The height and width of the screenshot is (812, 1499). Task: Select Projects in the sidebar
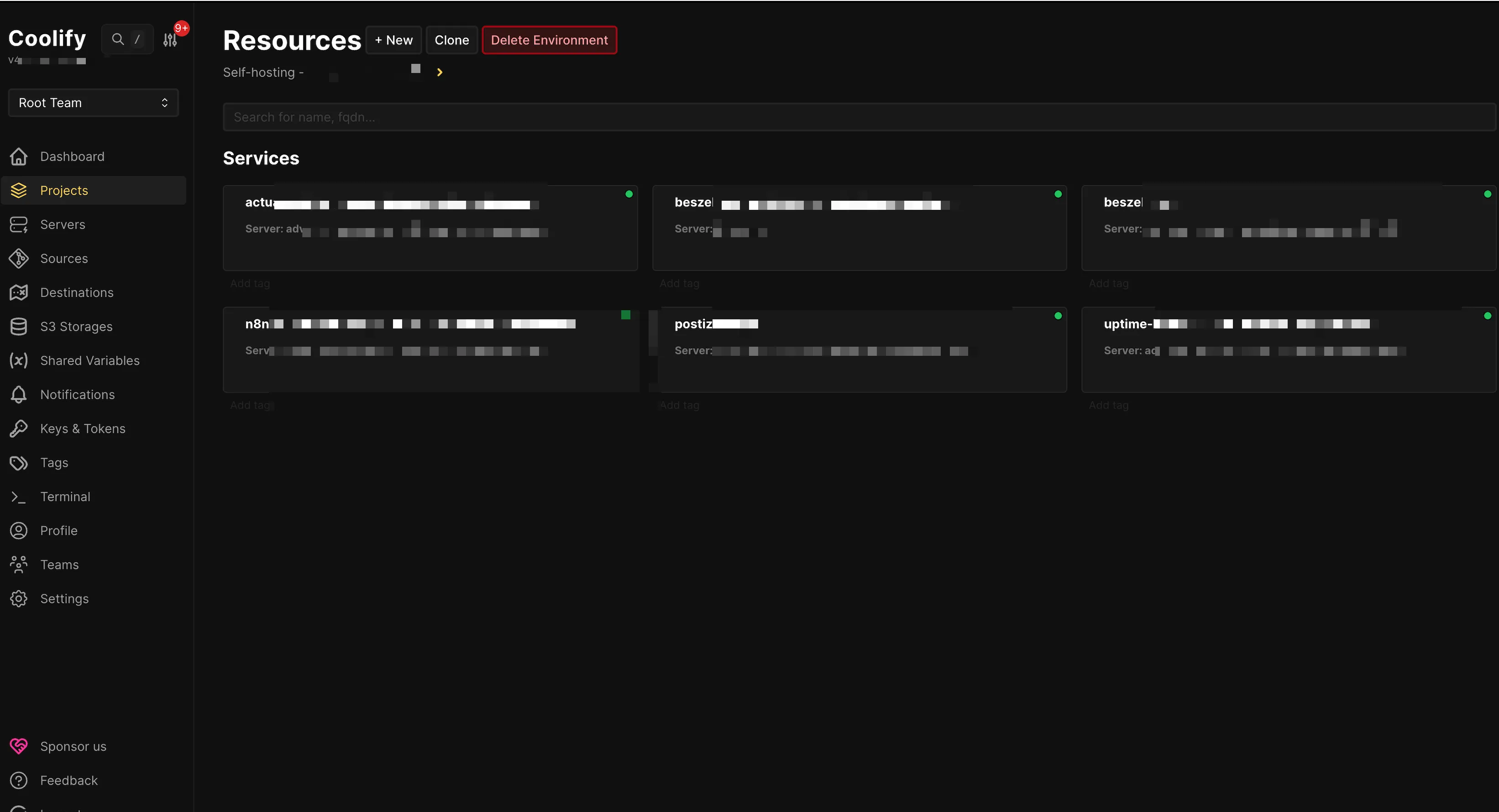[63, 190]
